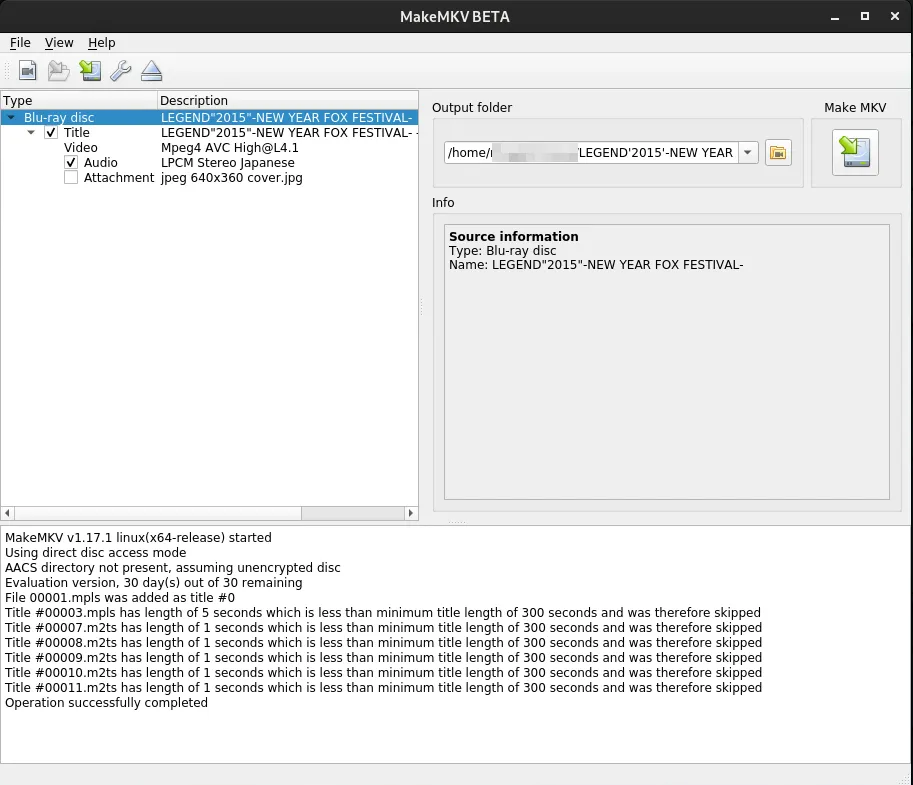
Task: Click inside the output folder path field
Action: (590, 153)
